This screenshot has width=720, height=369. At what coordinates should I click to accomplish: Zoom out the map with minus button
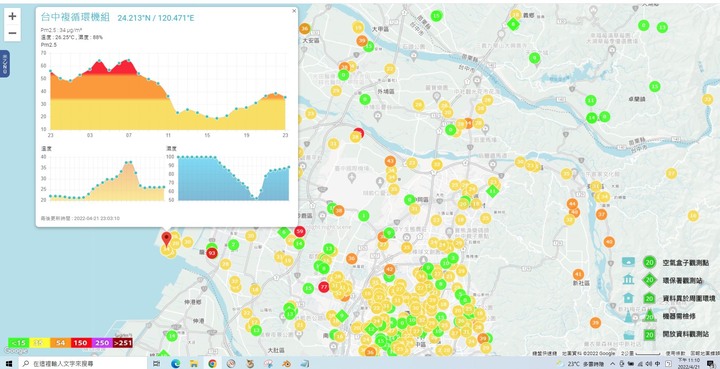click(12, 33)
